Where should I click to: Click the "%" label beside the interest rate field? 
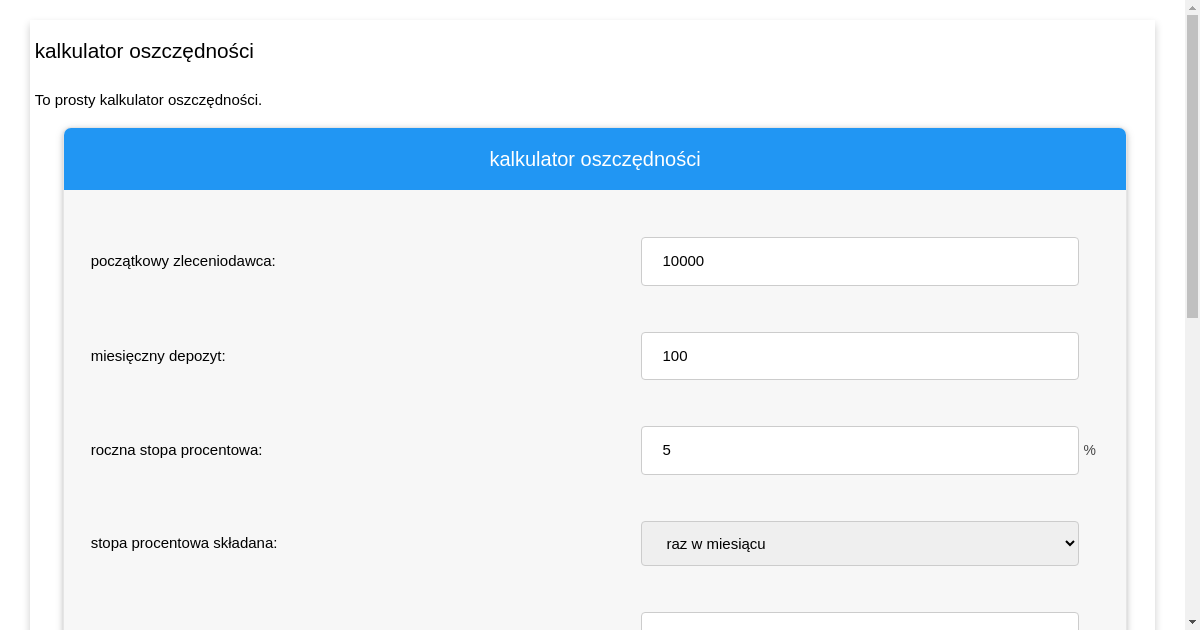[1089, 450]
